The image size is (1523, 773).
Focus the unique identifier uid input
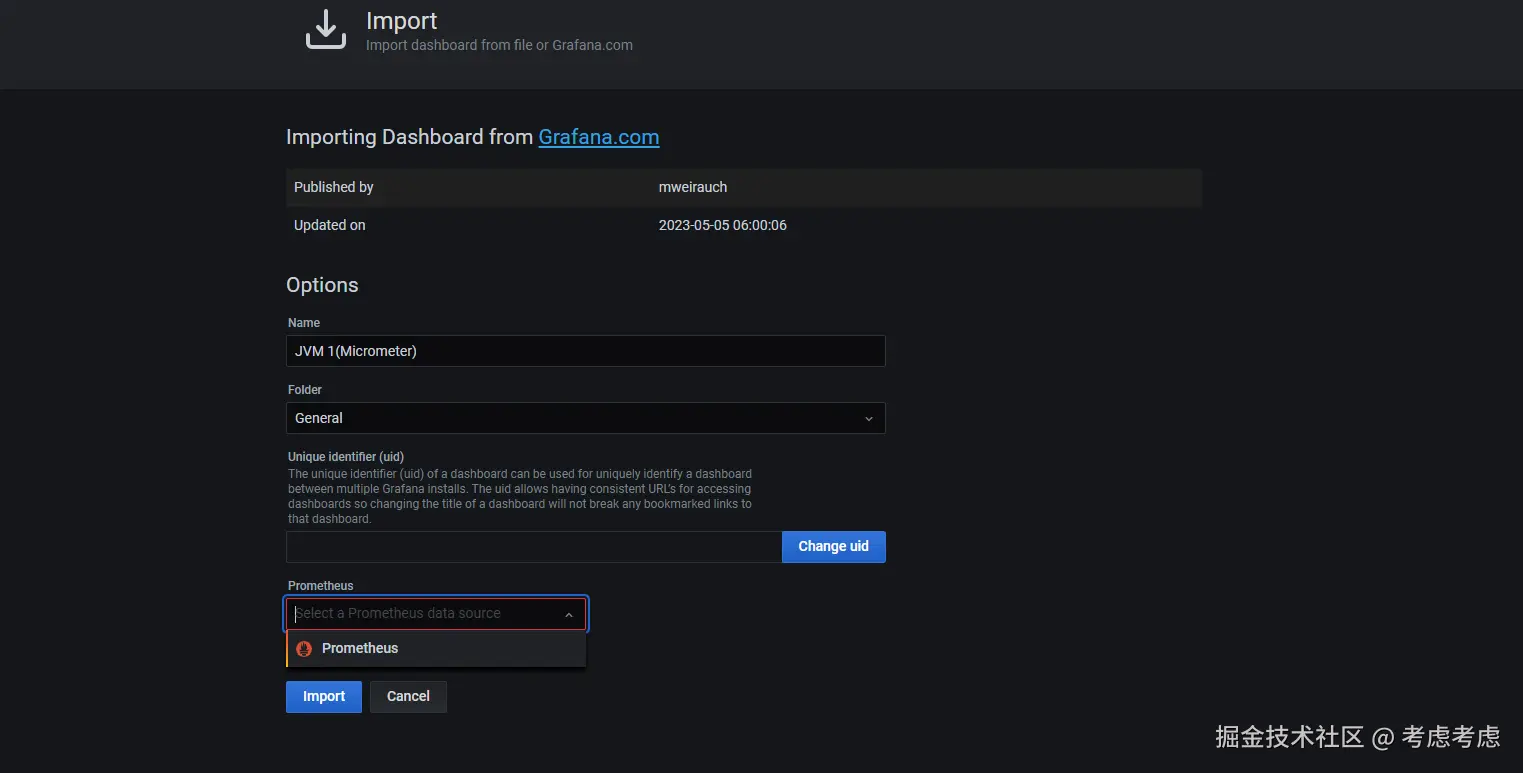pyautogui.click(x=534, y=547)
